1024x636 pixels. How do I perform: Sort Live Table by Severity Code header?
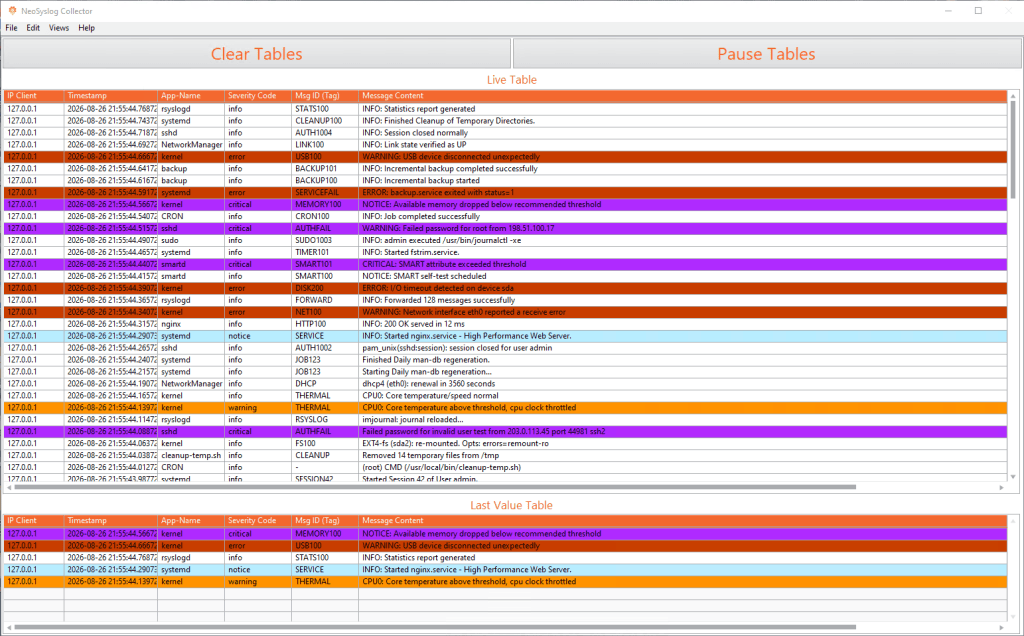(x=257, y=96)
